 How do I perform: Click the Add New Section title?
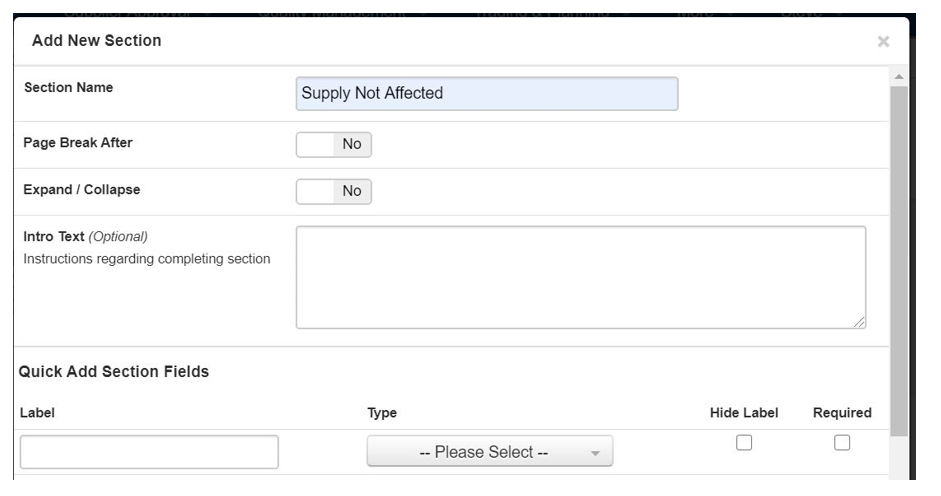tap(97, 41)
